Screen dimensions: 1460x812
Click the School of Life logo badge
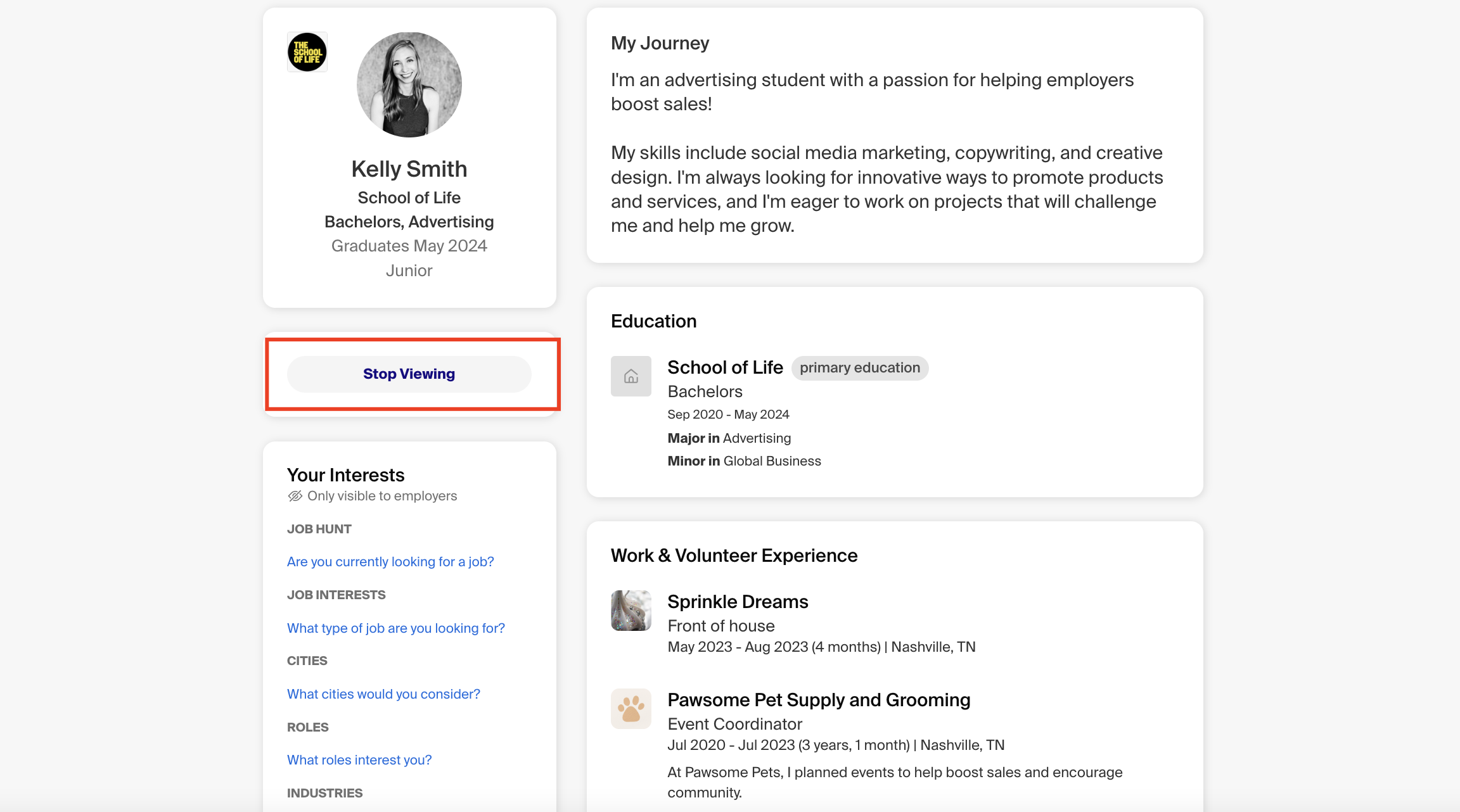(x=307, y=52)
